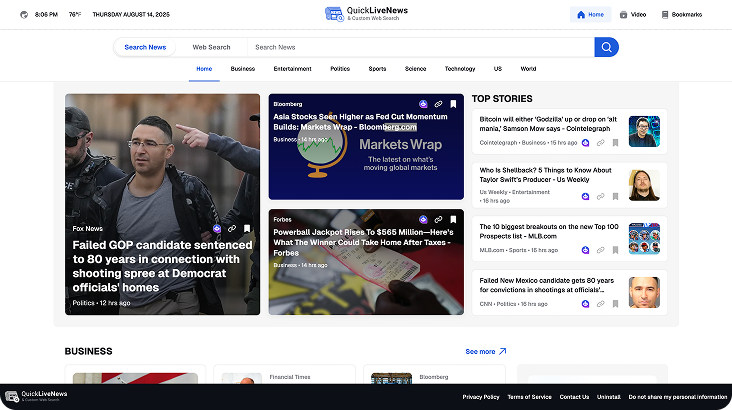Open the Technology category tab
Image resolution: width=732 pixels, height=410 pixels.
pos(460,69)
